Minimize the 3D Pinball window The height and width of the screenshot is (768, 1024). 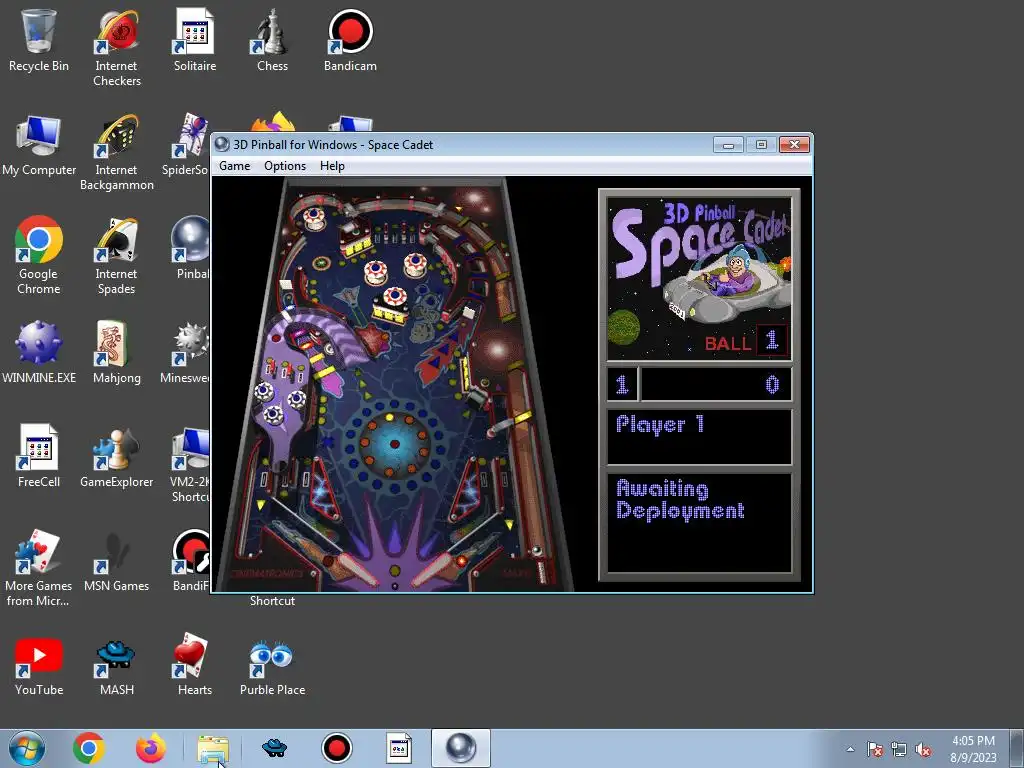(x=728, y=144)
